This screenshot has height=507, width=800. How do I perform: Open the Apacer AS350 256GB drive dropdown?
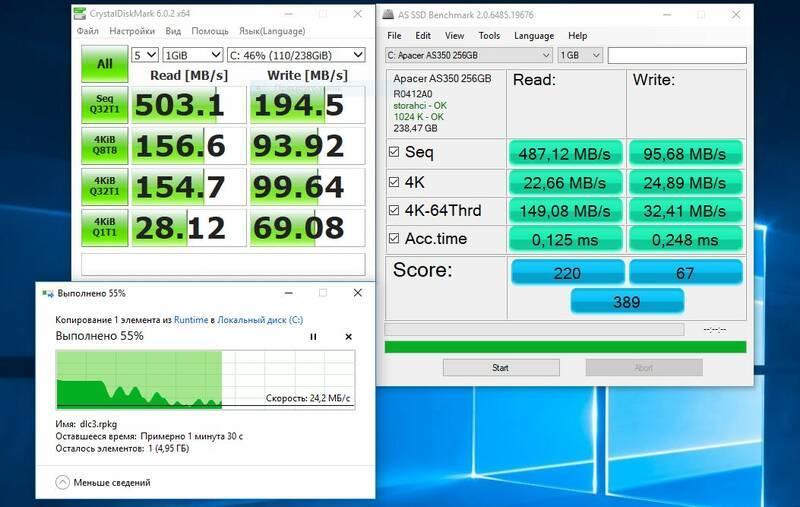[x=469, y=55]
